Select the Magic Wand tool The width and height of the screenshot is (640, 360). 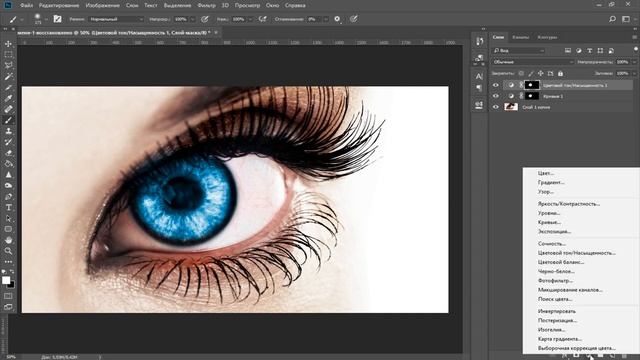coord(8,76)
